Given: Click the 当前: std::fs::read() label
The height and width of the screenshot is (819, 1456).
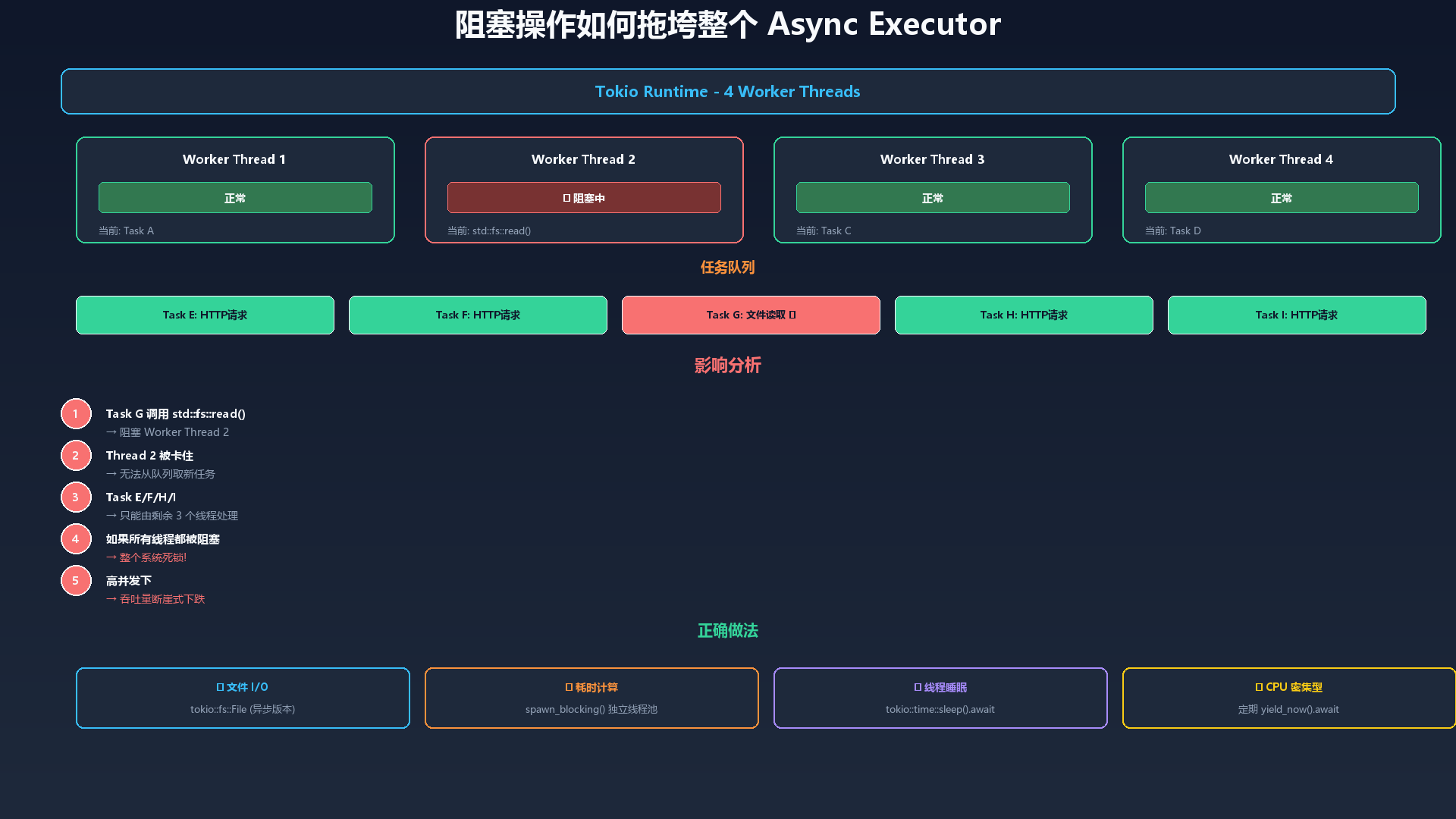Looking at the screenshot, I should 489,231.
